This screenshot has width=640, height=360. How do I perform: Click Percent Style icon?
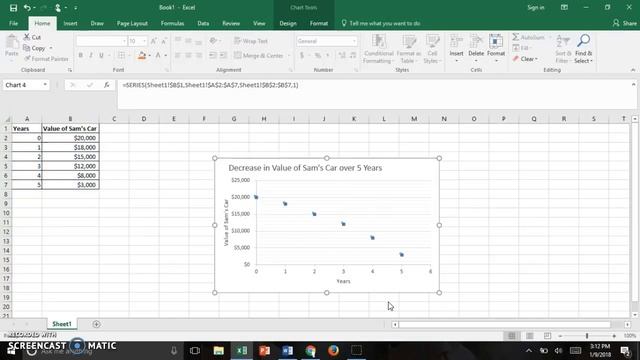(318, 56)
